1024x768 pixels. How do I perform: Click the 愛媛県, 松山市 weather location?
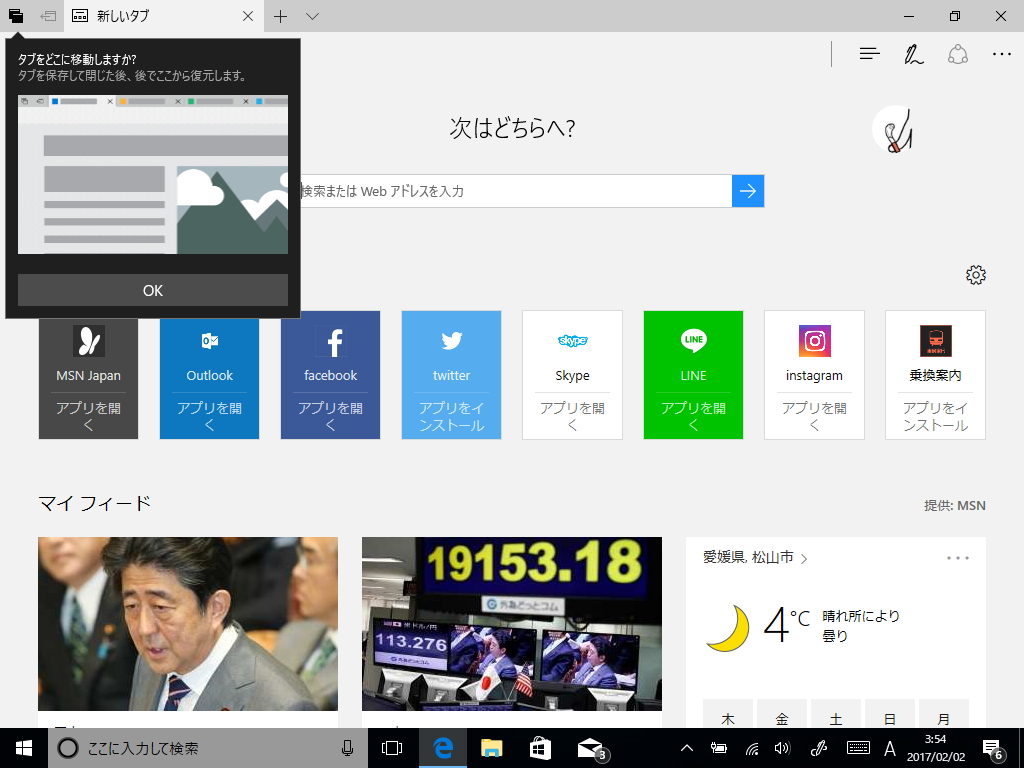755,557
